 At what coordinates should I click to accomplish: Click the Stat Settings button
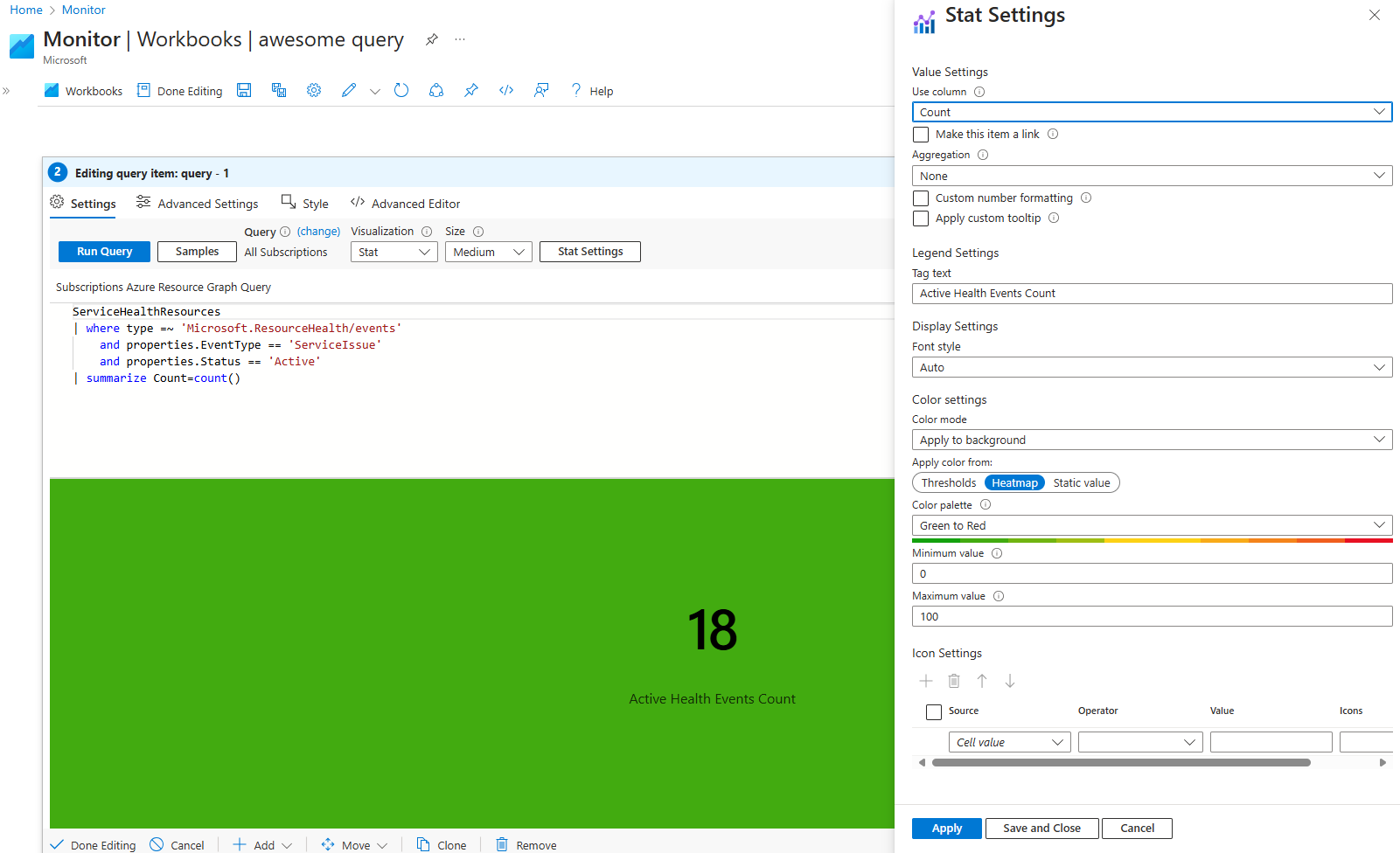coord(590,252)
